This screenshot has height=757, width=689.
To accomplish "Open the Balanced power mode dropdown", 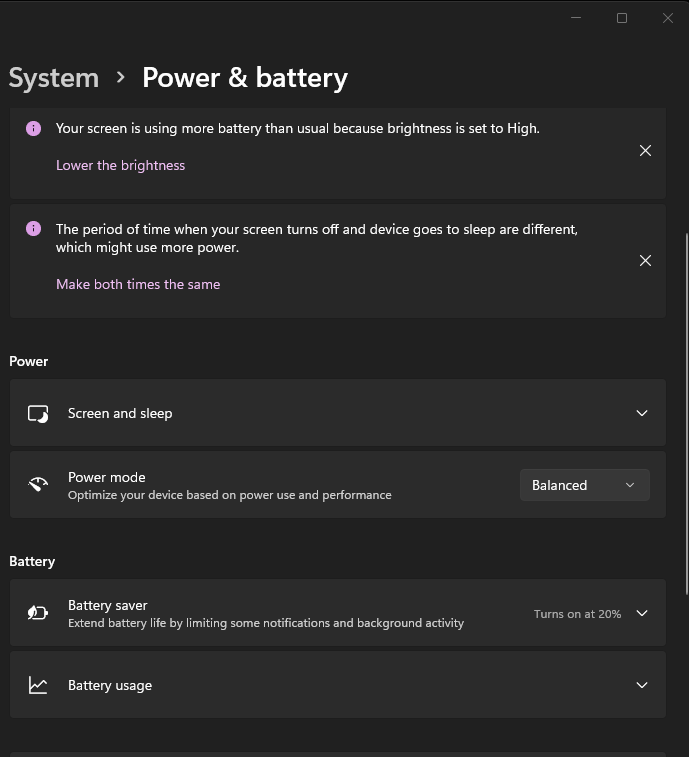I will coord(584,485).
